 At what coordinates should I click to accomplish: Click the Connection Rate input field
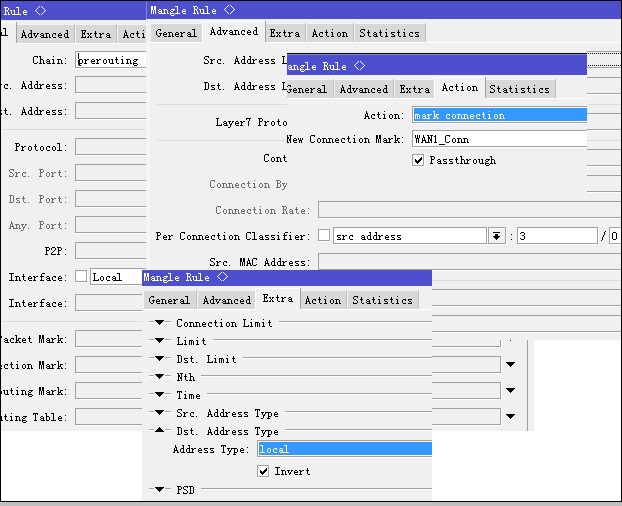470,210
